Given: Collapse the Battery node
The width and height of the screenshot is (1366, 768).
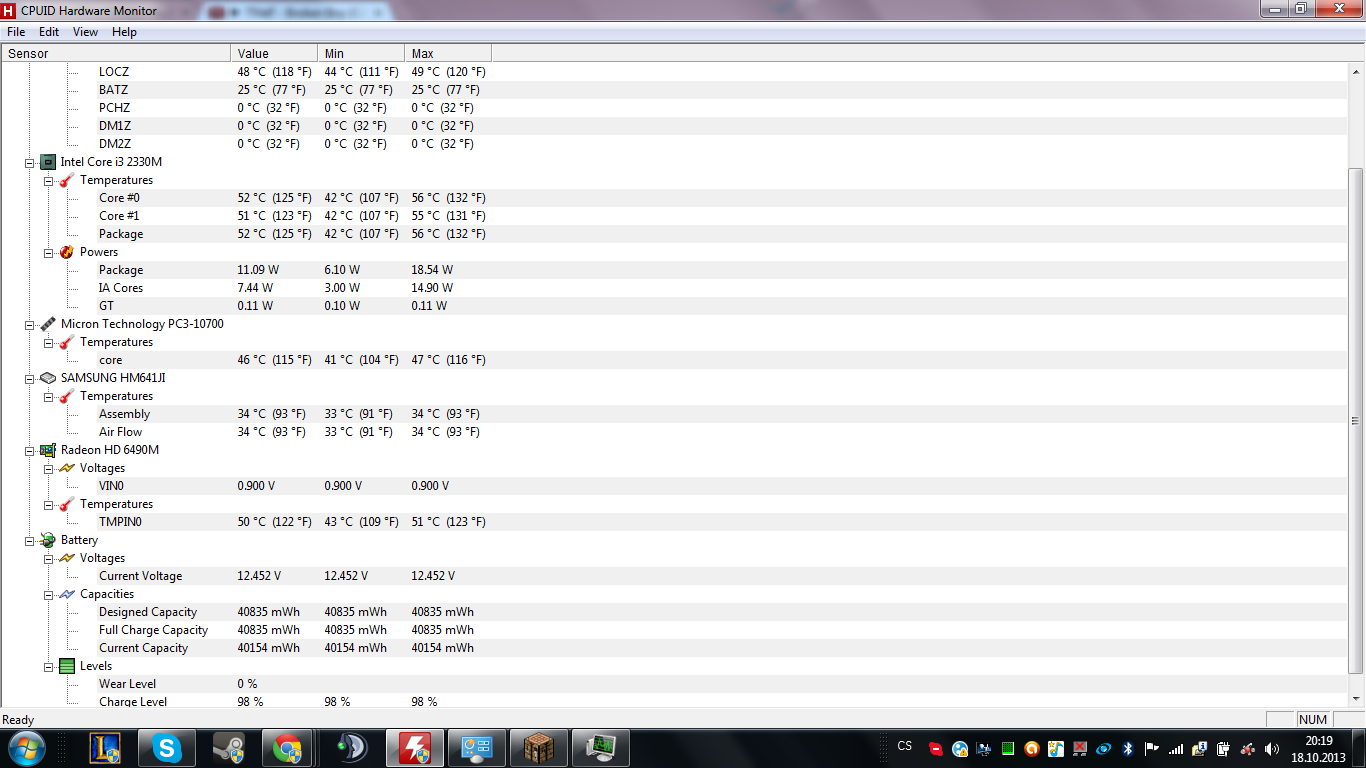Looking at the screenshot, I should pos(29,540).
